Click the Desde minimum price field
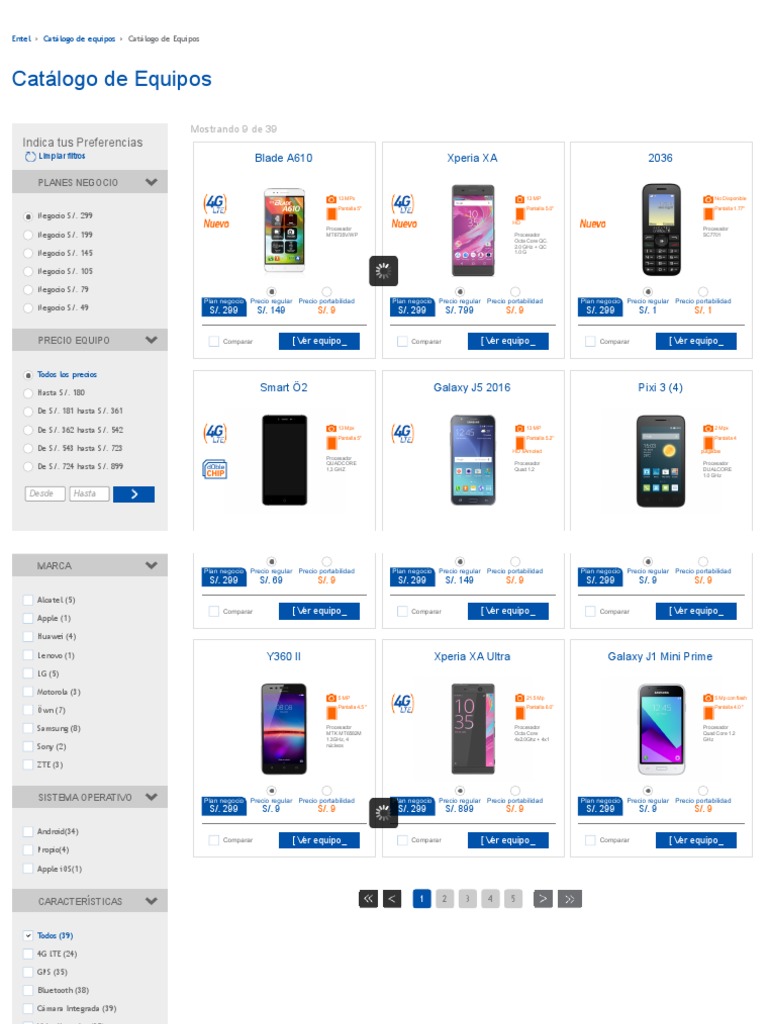The image size is (768, 1024). [x=45, y=494]
